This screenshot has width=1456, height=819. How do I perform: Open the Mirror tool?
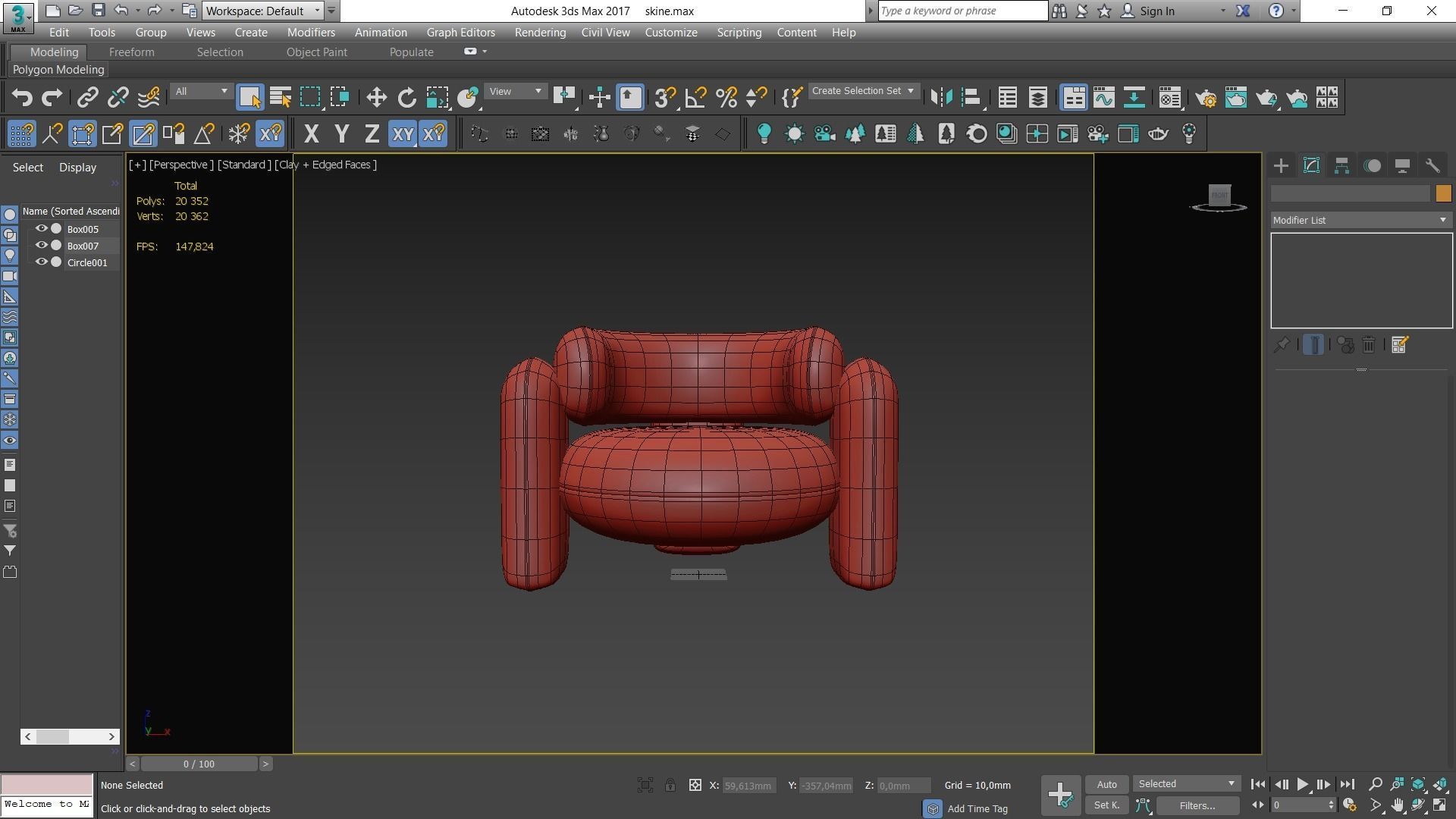pos(941,98)
